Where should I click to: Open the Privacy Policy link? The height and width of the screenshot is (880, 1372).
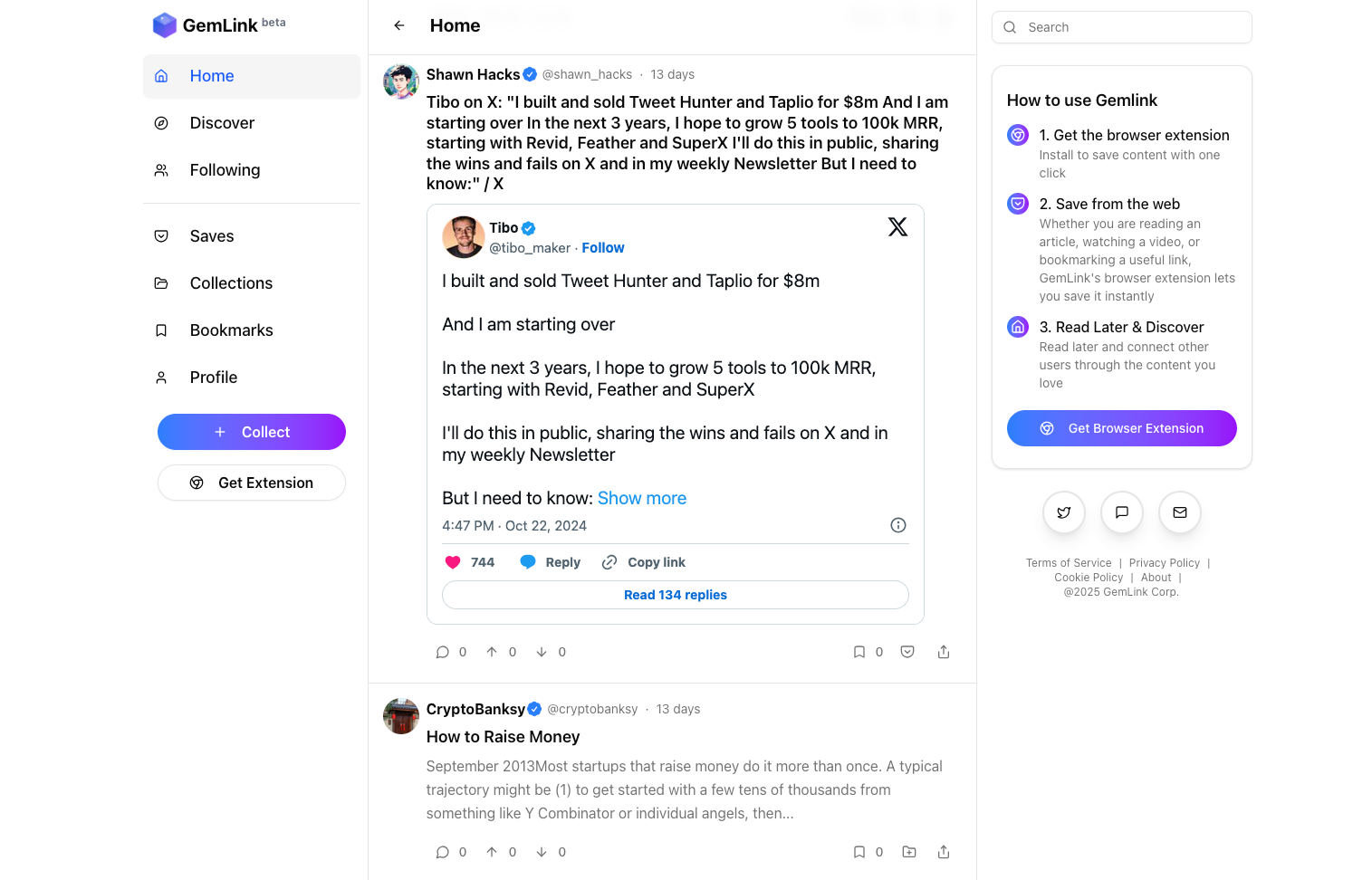pos(1164,562)
